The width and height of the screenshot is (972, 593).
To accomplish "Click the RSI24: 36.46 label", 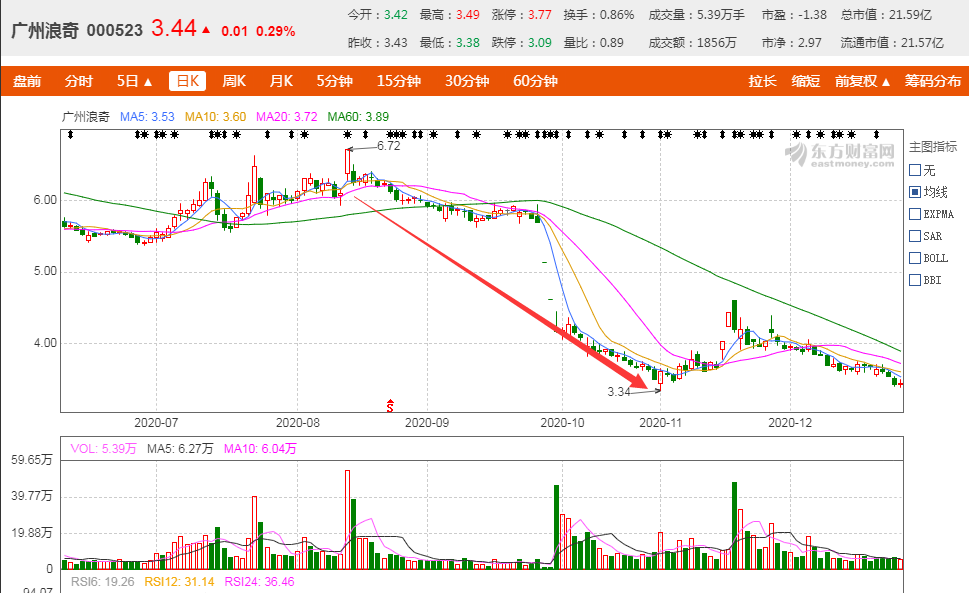I will coord(259,582).
